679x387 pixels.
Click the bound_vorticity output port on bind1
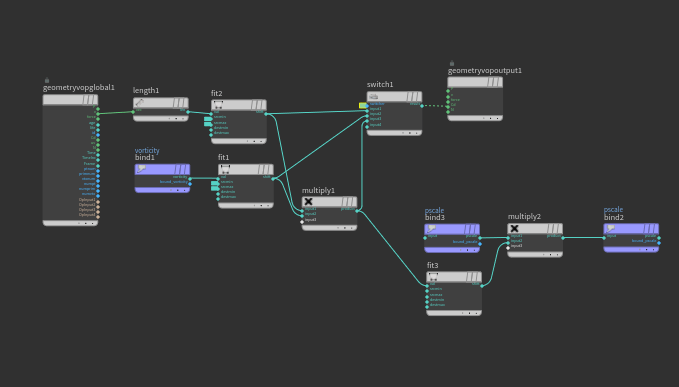click(x=190, y=184)
